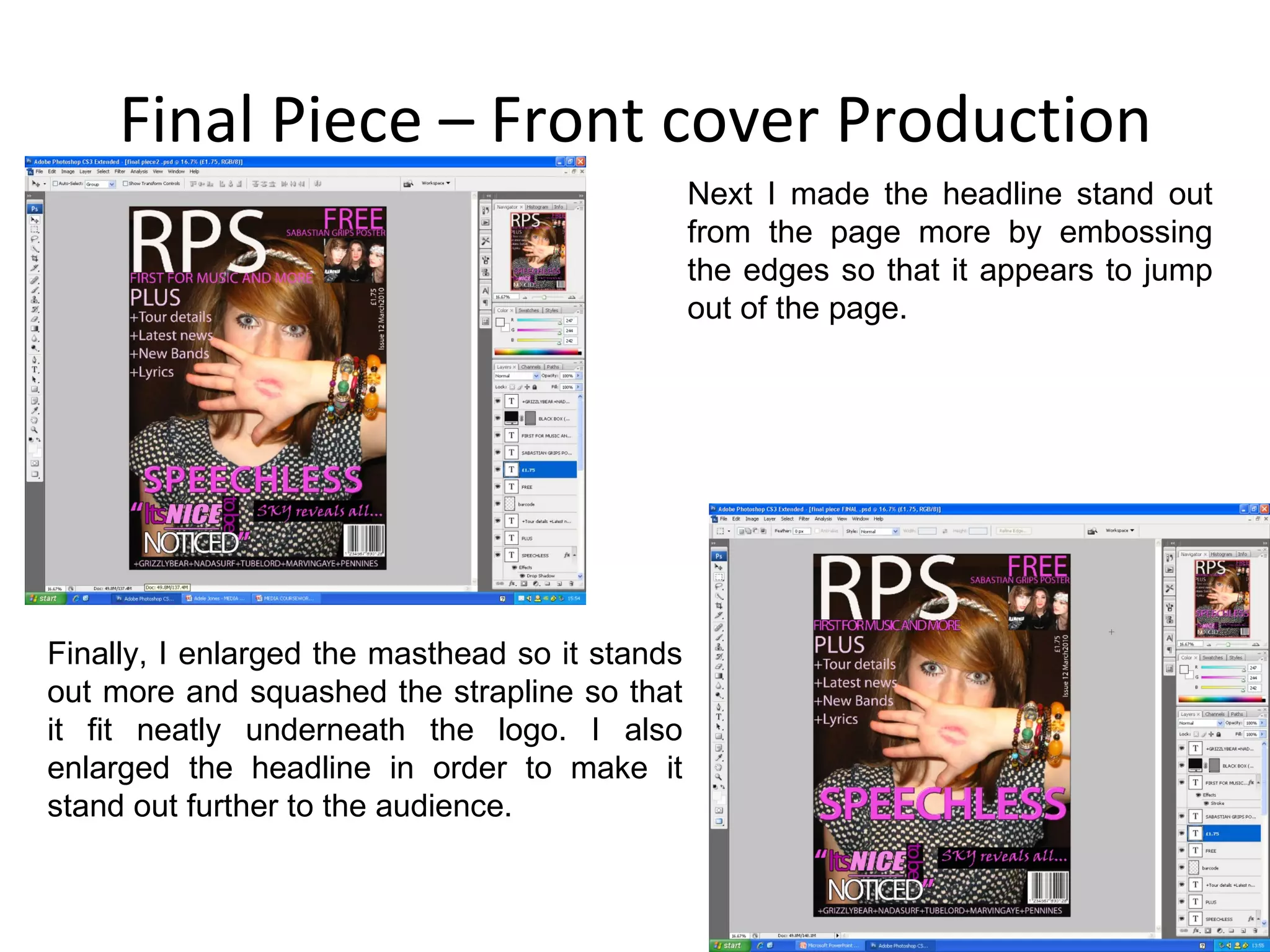
Task: Select the Zoom tool in final piece2 window
Action: click(x=35, y=430)
